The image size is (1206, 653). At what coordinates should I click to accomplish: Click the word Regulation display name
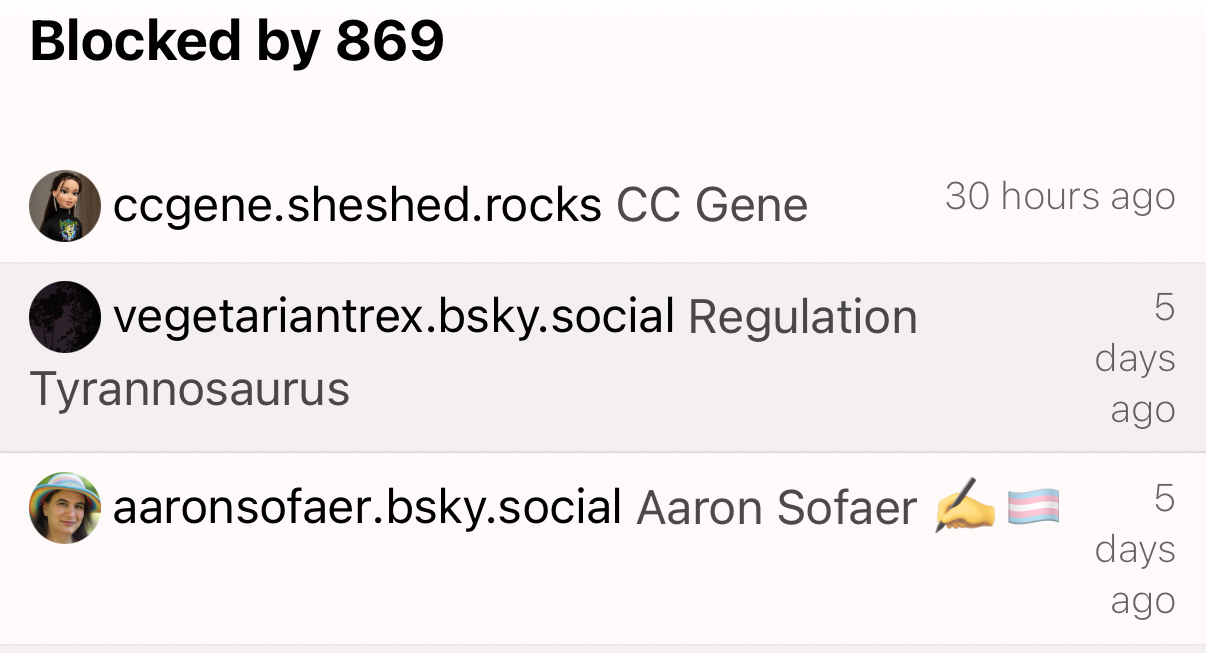(x=803, y=317)
